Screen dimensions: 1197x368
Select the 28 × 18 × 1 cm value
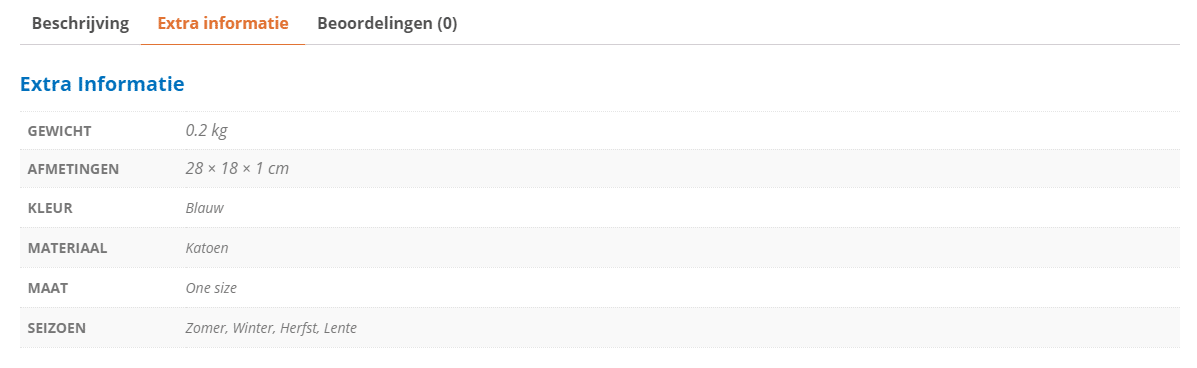237,169
